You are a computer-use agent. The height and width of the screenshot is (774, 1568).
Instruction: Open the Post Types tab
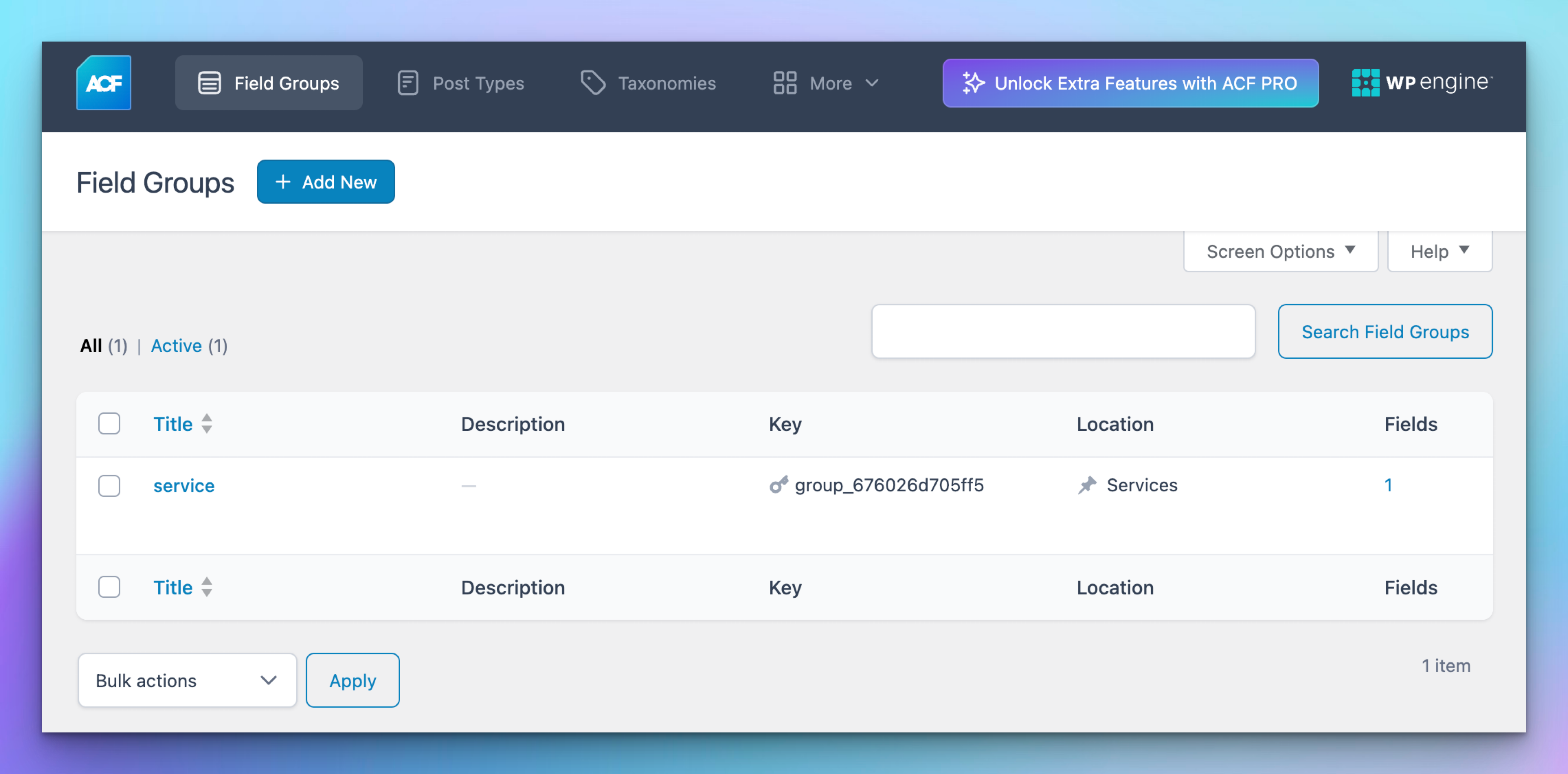[x=460, y=83]
